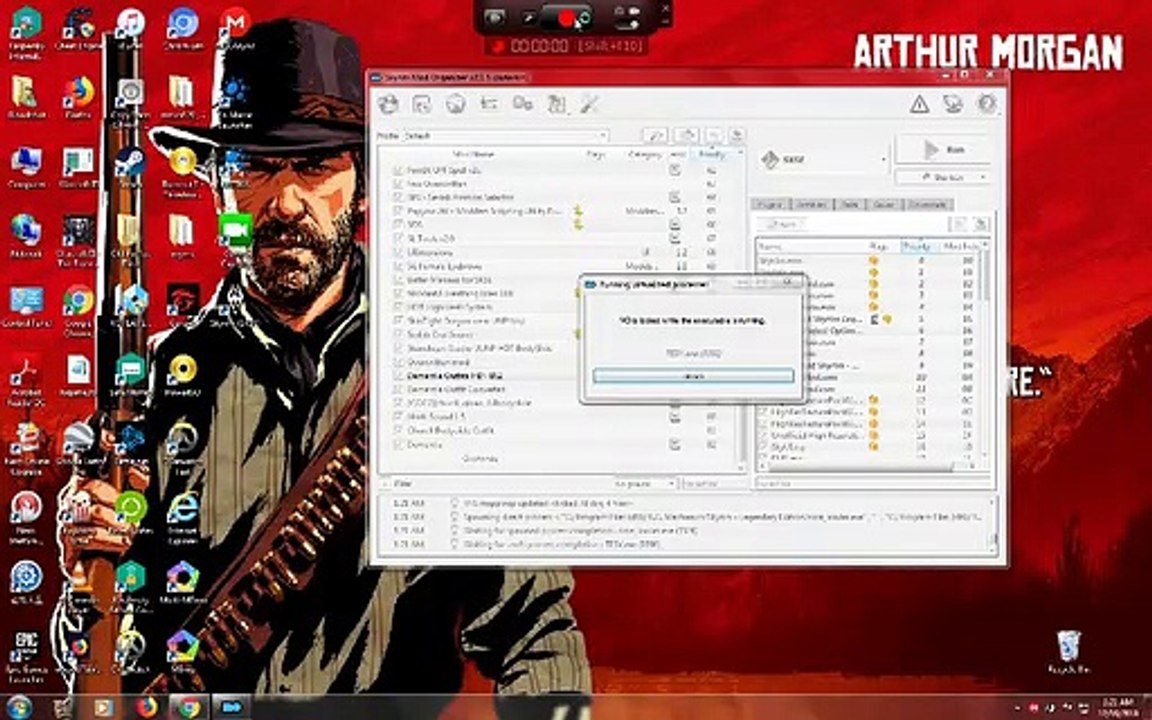Image resolution: width=1152 pixels, height=720 pixels.
Task: Click the Sort button above plugin list
Action: point(781,224)
